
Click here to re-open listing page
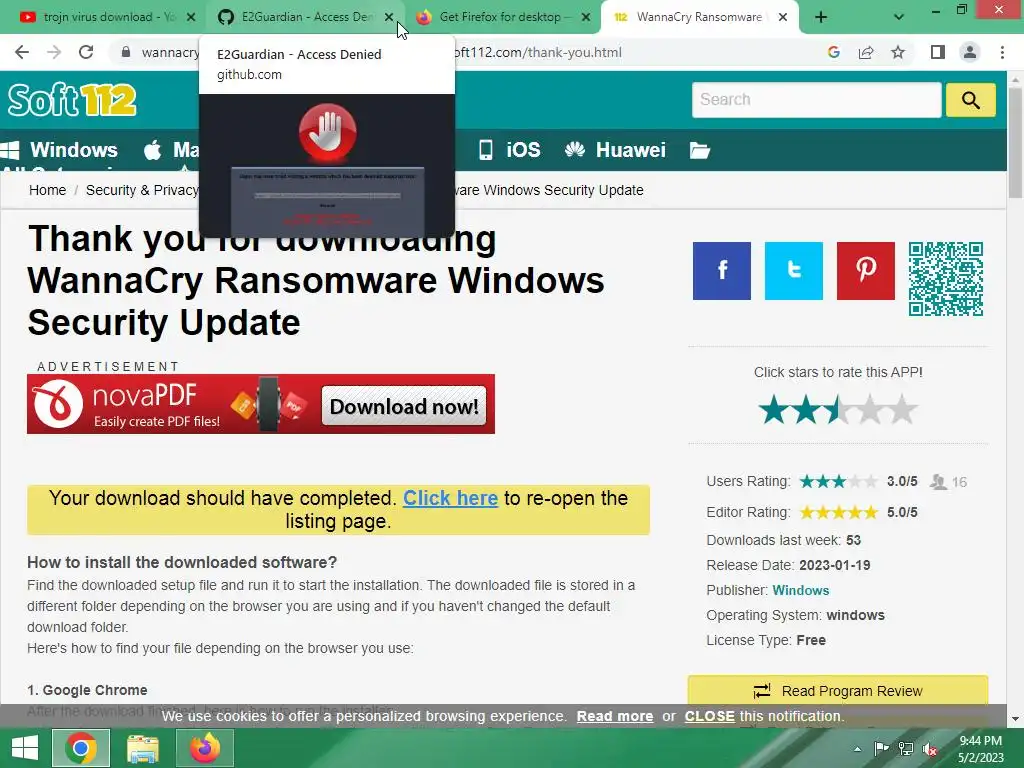pyautogui.click(x=450, y=498)
